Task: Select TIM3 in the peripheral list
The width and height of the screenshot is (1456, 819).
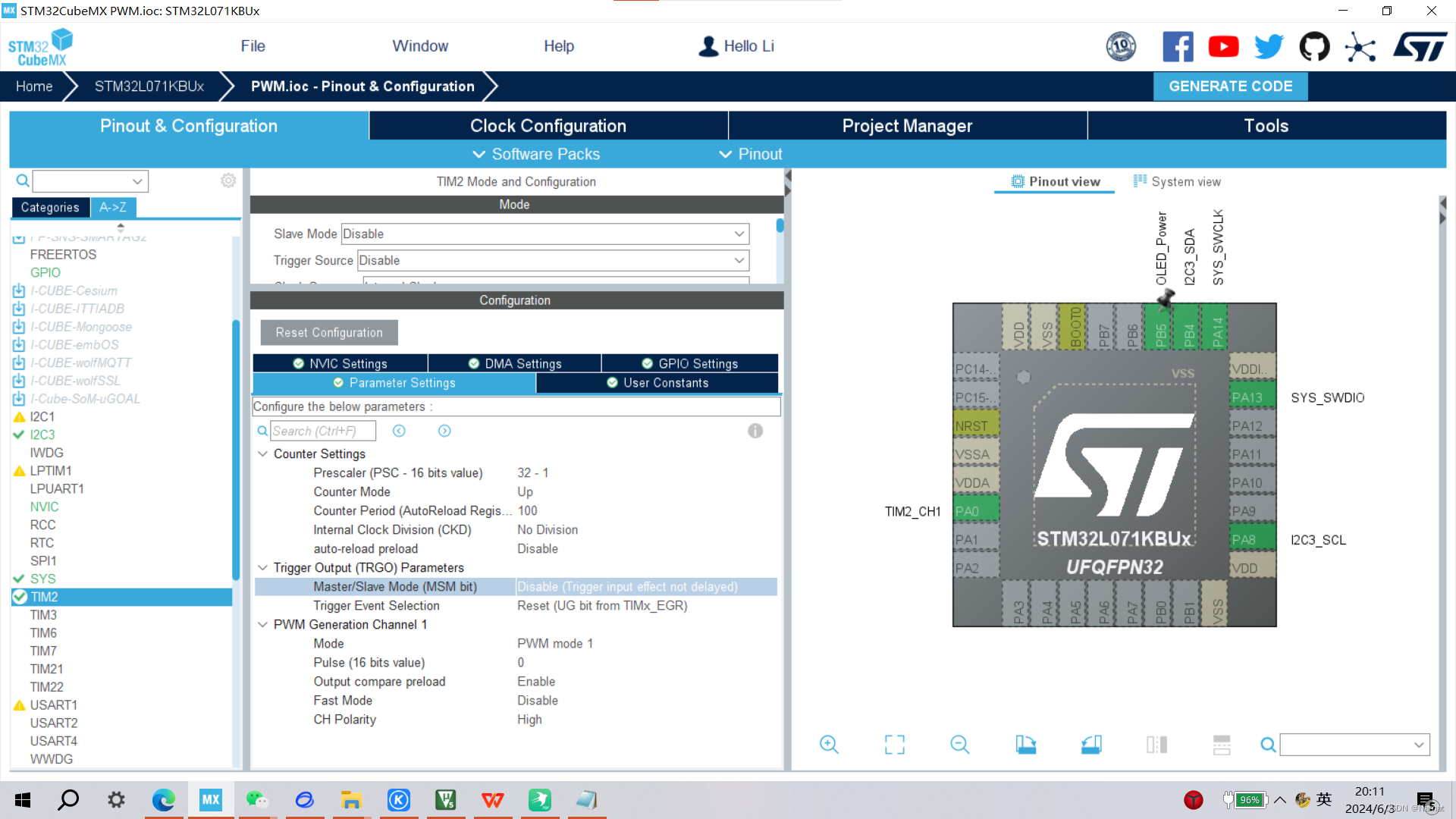Action: click(43, 615)
